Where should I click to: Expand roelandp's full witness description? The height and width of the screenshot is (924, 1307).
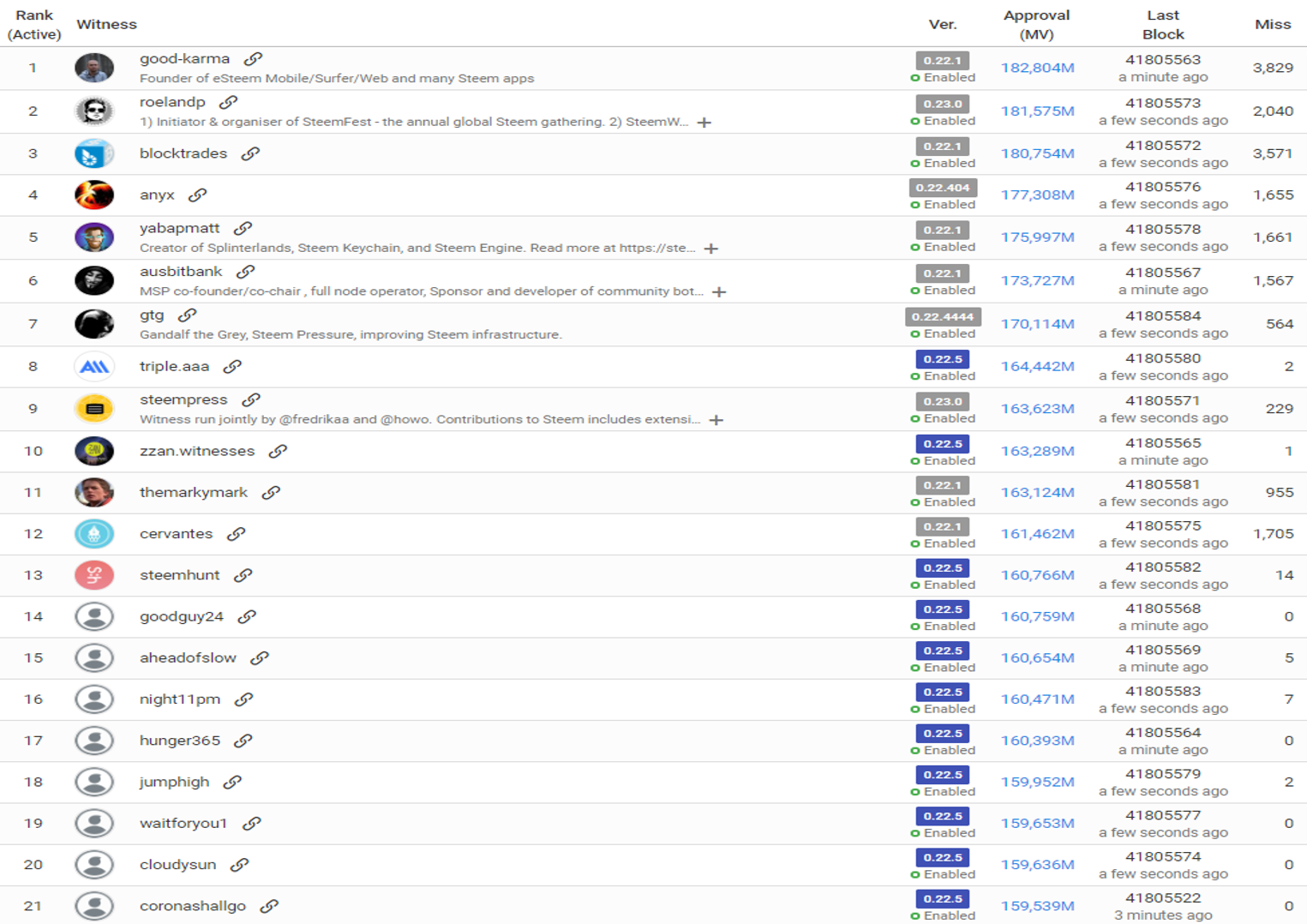[704, 122]
